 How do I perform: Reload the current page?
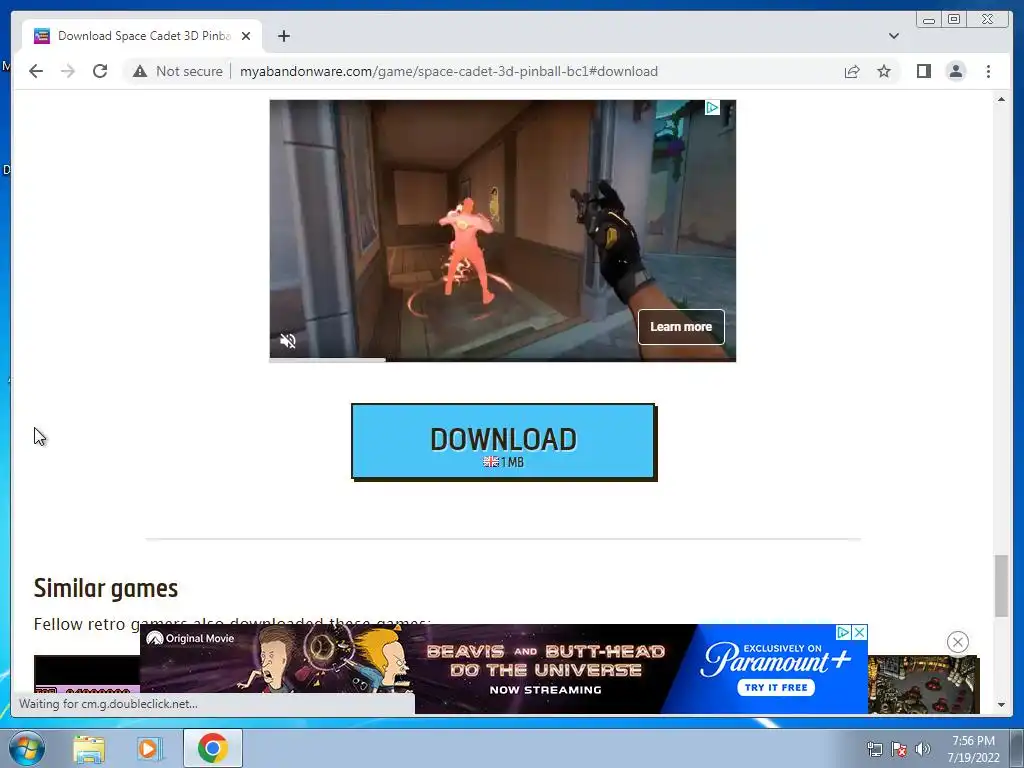(x=100, y=71)
